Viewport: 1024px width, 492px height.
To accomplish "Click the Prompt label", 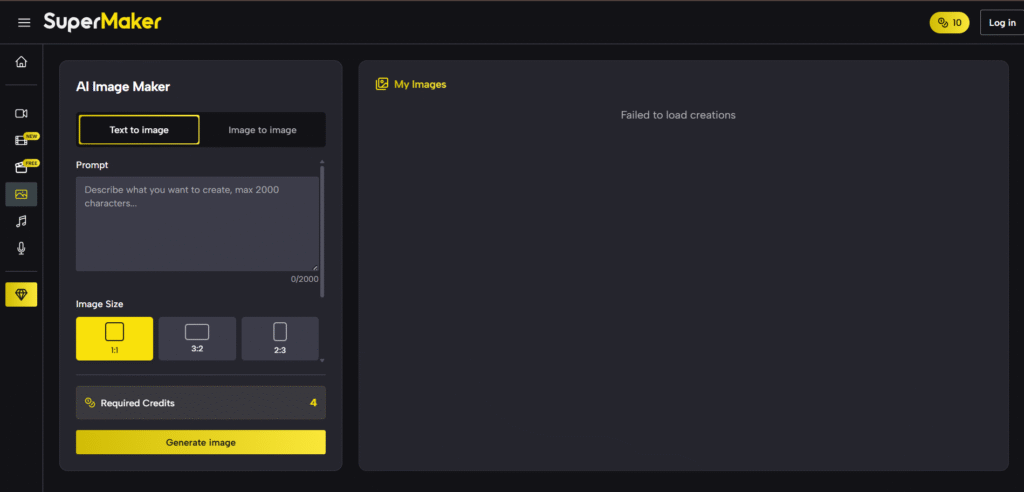I will (92, 165).
